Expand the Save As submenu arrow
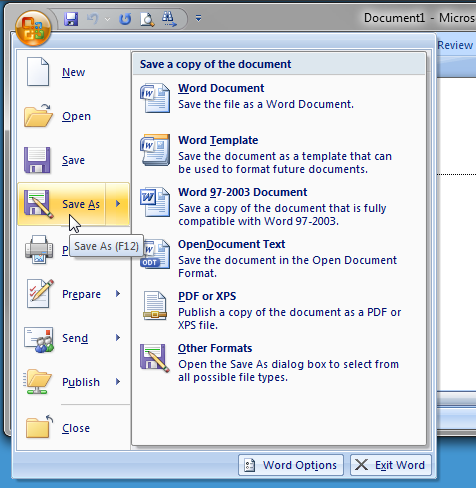This screenshot has height=488, width=476. coord(118,204)
